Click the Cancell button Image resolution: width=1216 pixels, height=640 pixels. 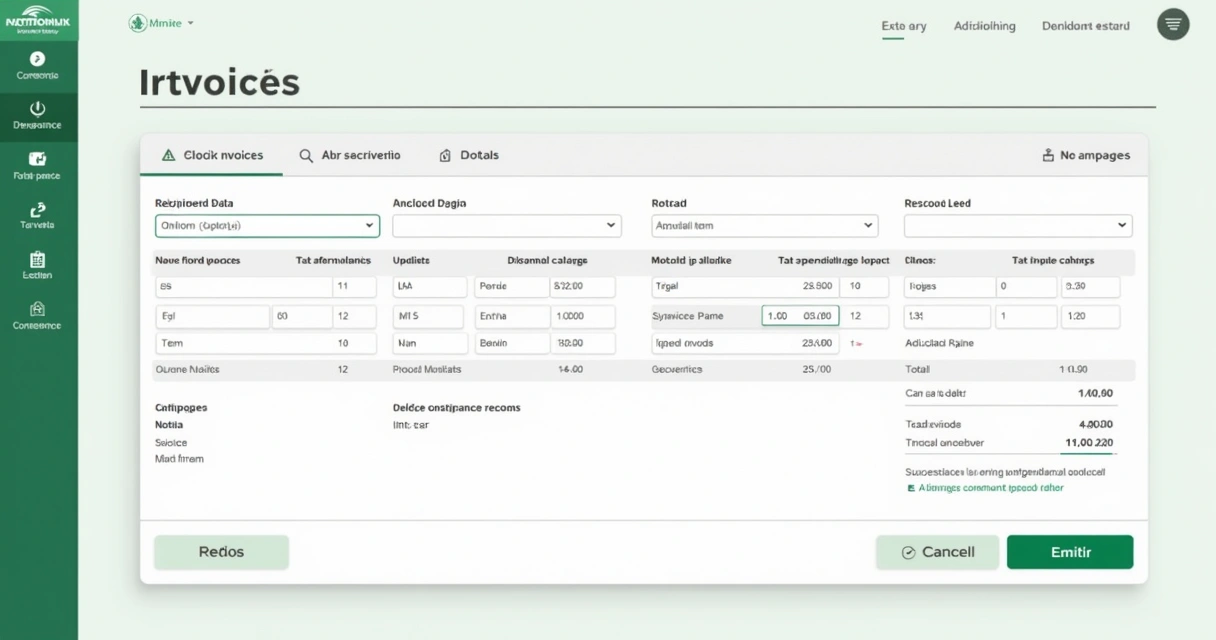click(x=937, y=552)
